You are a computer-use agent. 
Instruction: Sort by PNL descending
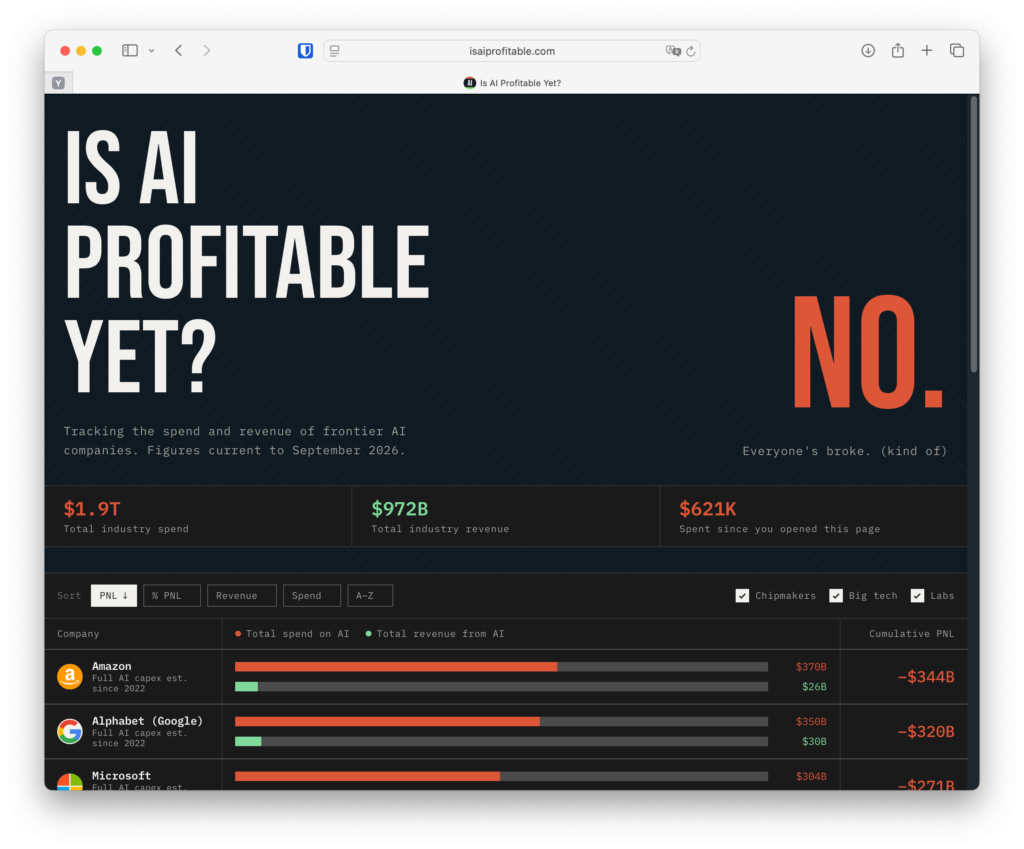click(x=114, y=596)
